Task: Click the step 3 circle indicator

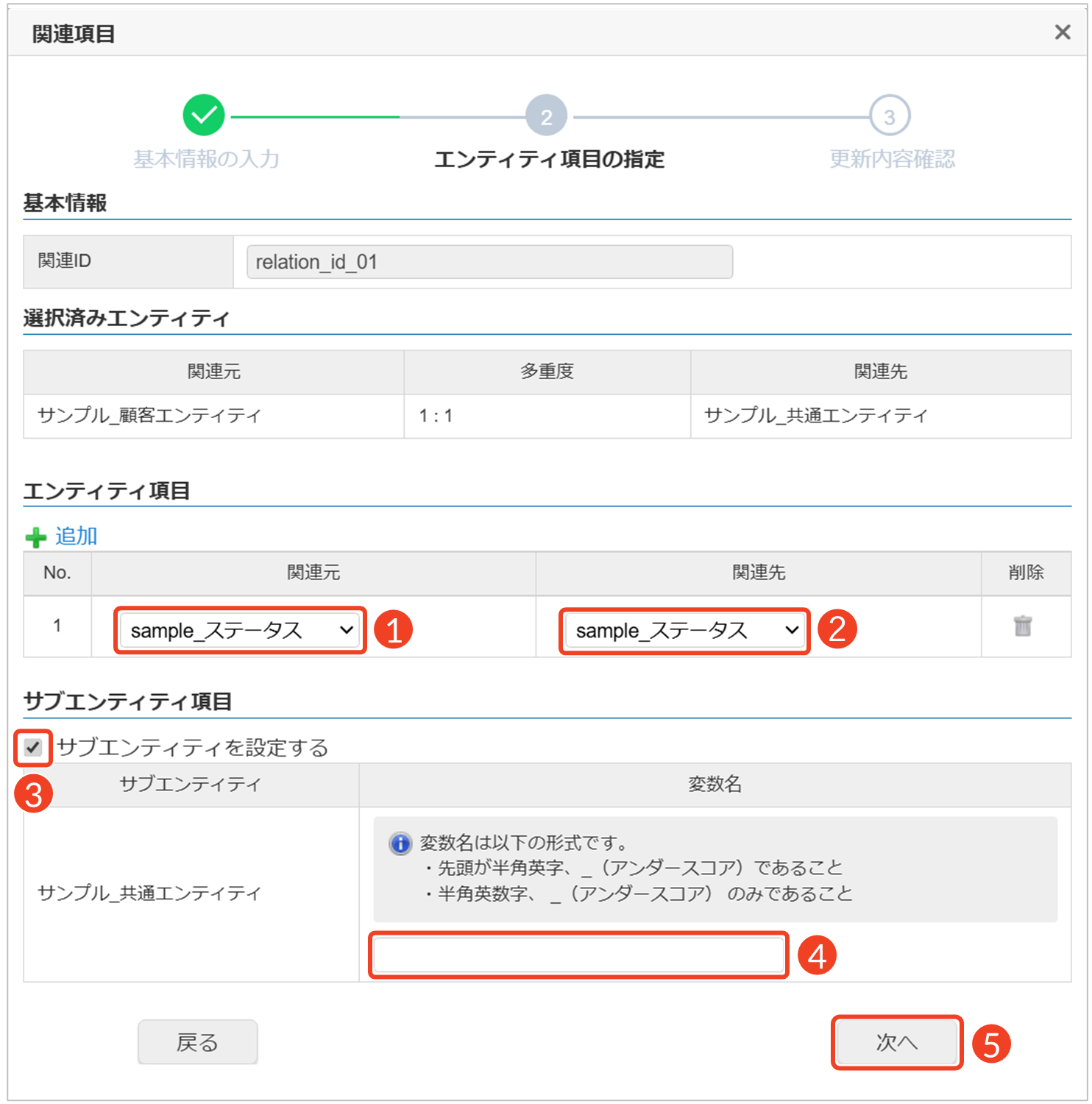Action: [x=890, y=116]
